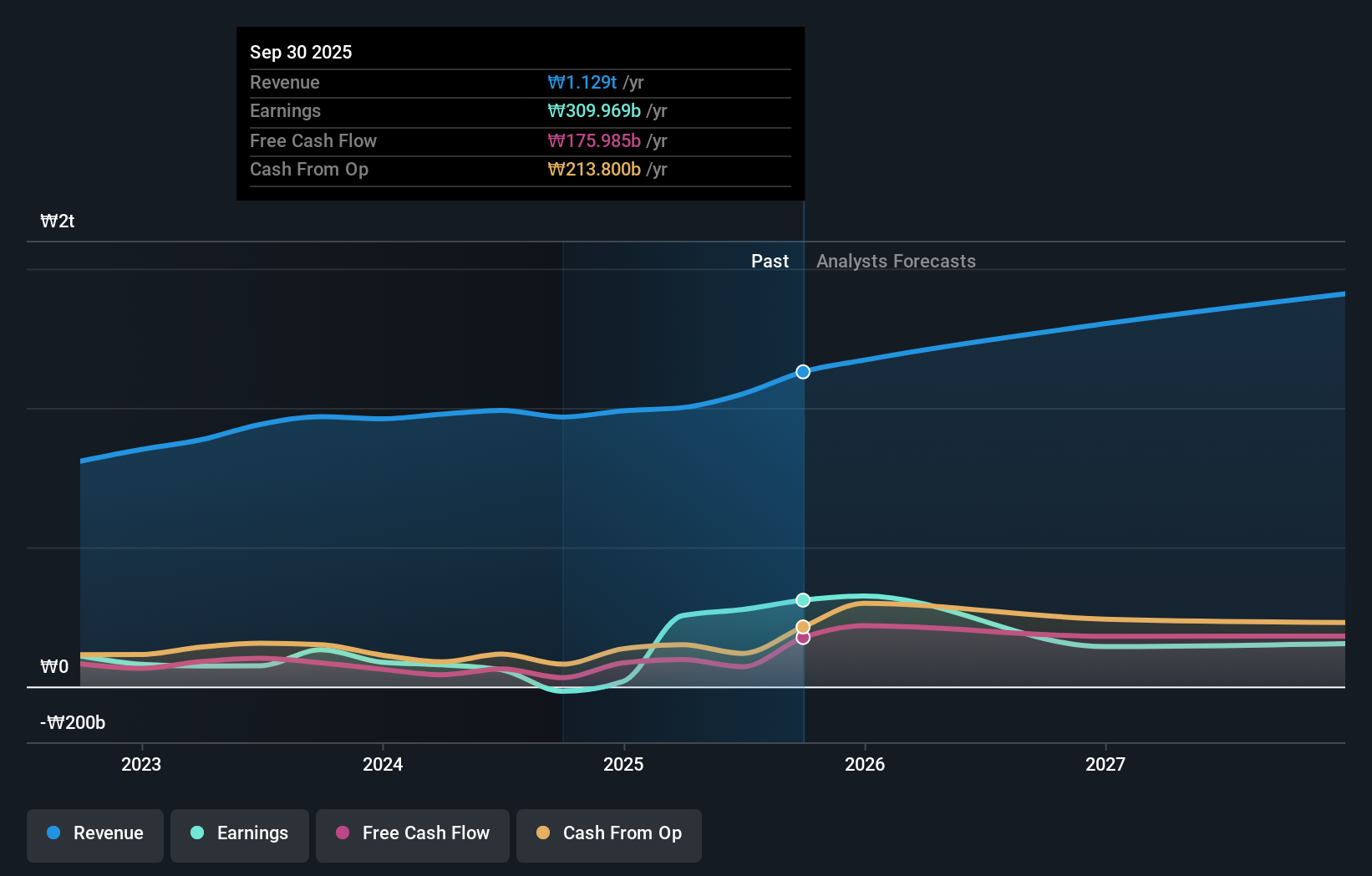The width and height of the screenshot is (1372, 876).
Task: Click the Past section label
Action: tap(770, 261)
